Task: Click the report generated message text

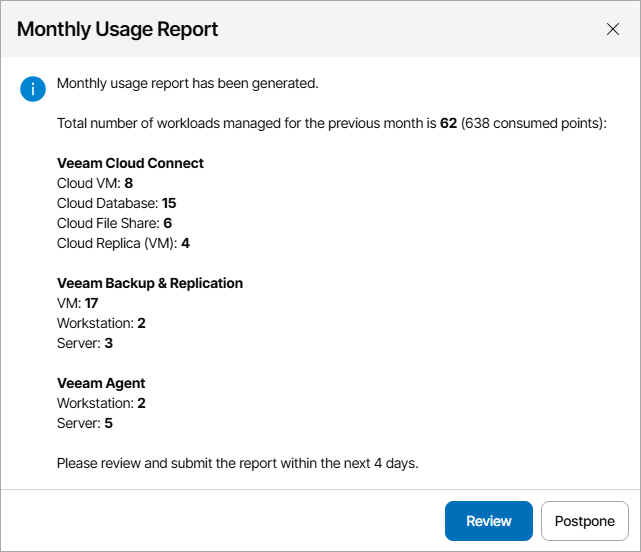Action: tap(187, 83)
